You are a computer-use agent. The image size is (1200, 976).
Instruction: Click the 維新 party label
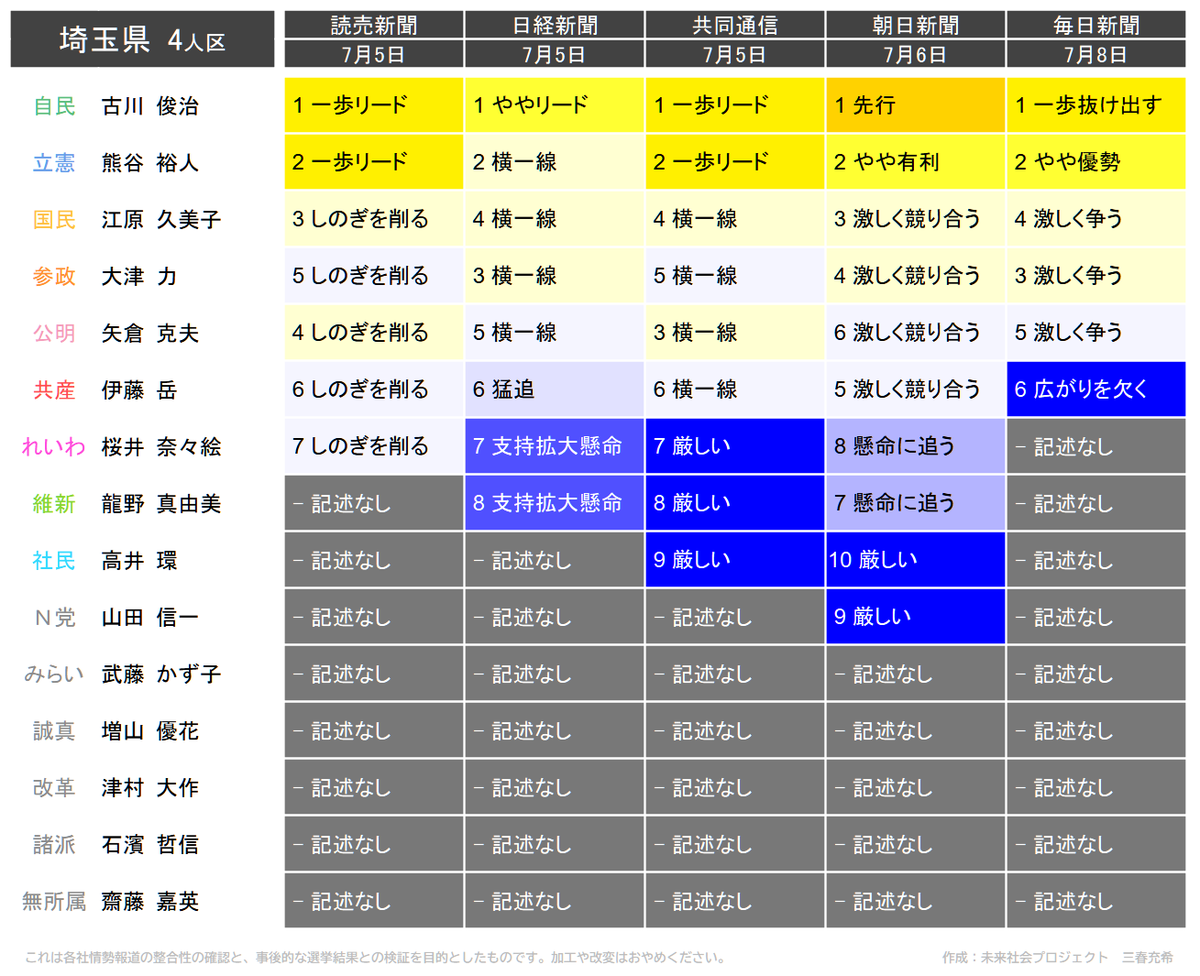pyautogui.click(x=54, y=504)
